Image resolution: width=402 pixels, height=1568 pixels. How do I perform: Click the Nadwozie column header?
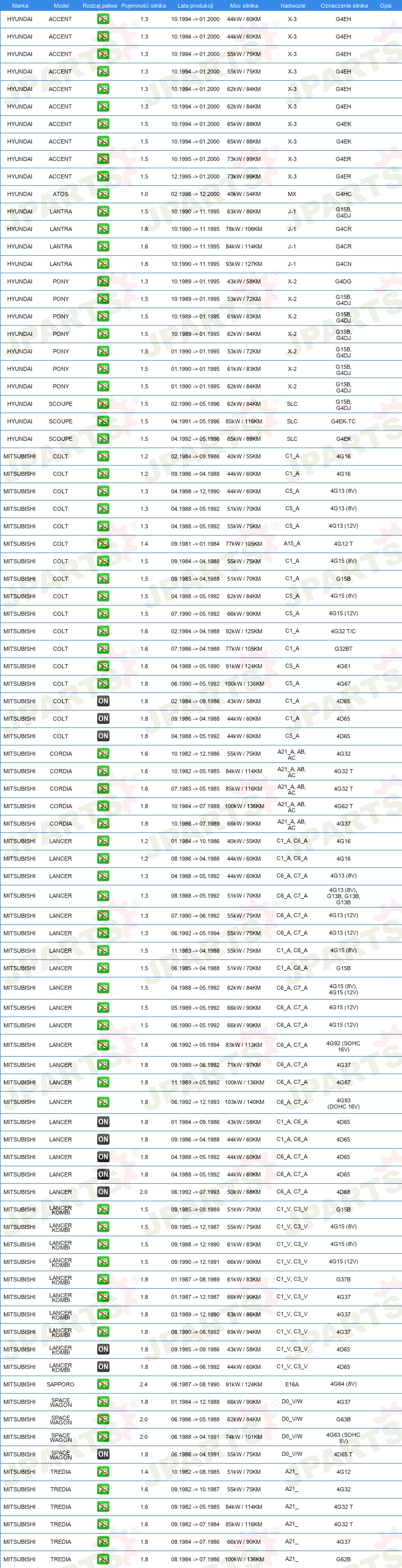293,6
